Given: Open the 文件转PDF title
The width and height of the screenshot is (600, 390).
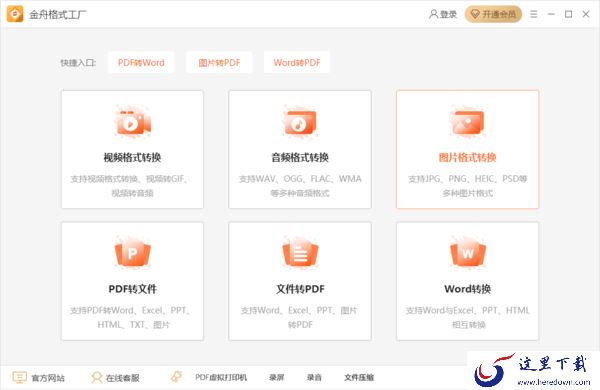Looking at the screenshot, I should [x=300, y=289].
